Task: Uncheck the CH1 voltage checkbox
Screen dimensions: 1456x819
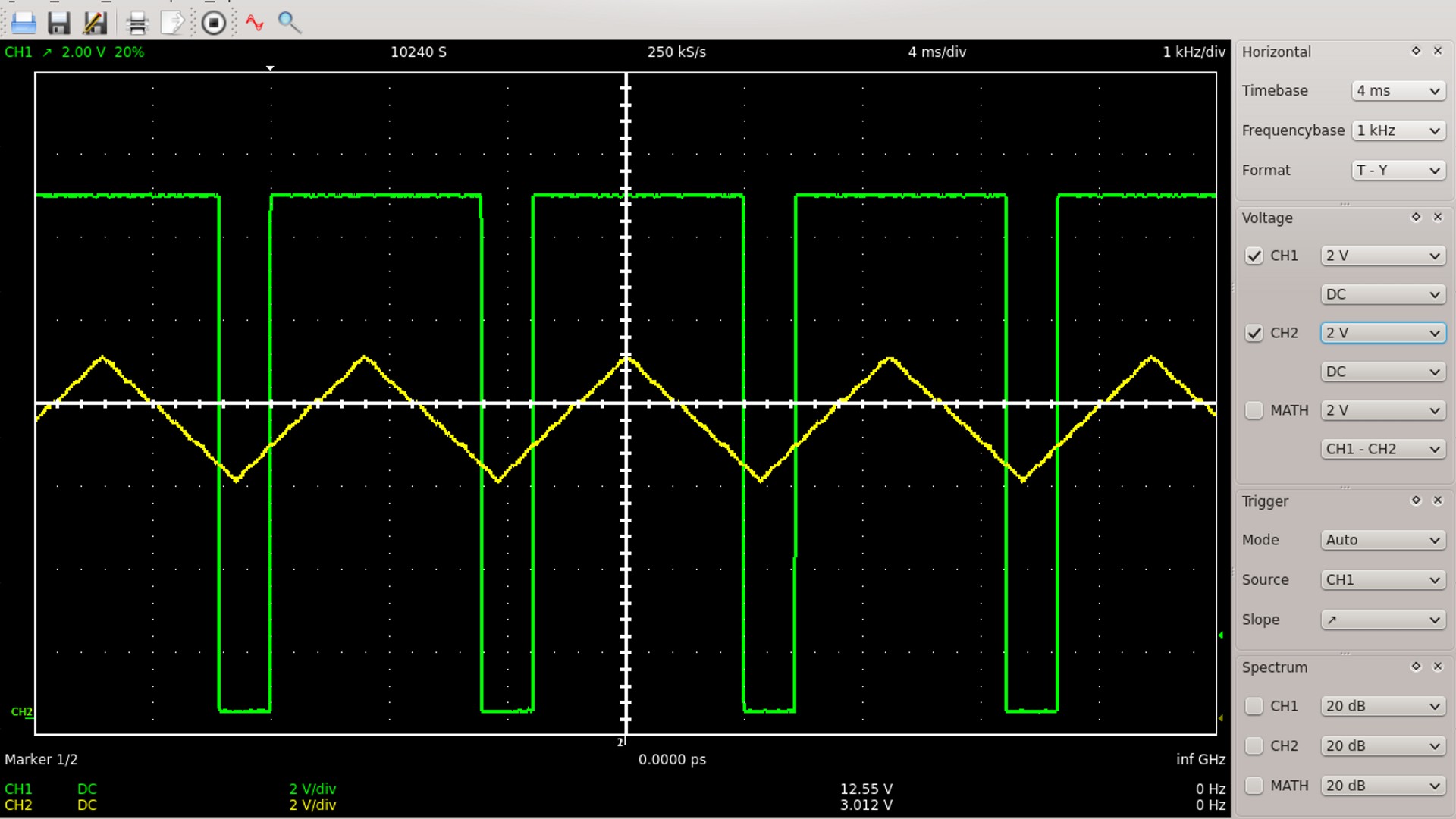Action: point(1254,256)
